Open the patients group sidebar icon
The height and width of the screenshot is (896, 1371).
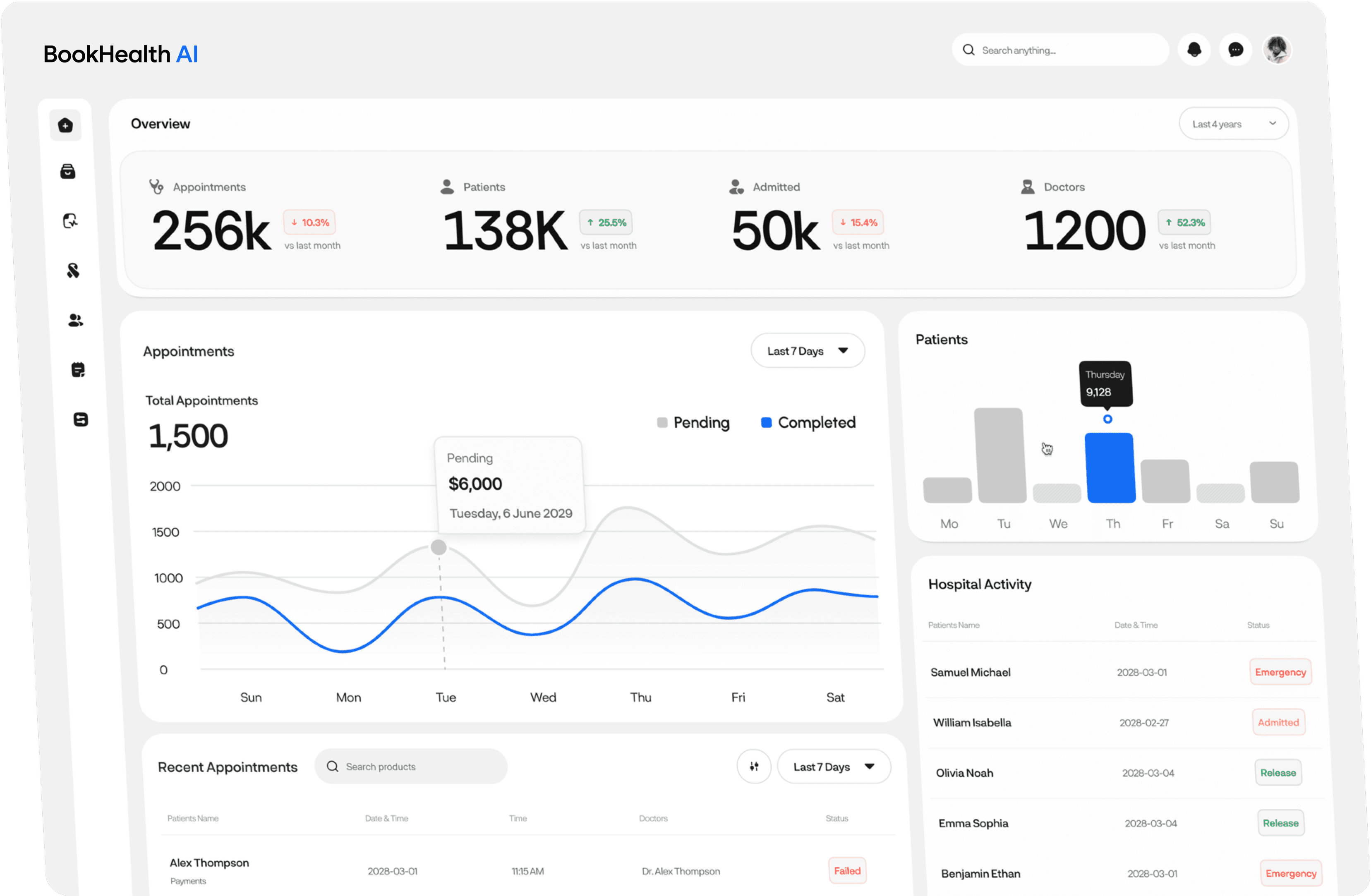75,320
